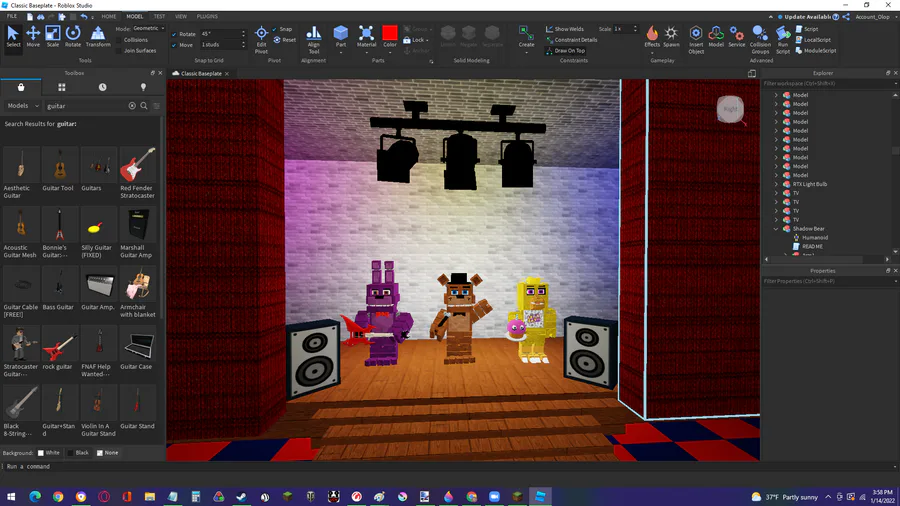Select Black background option
Image resolution: width=900 pixels, height=506 pixels.
click(x=78, y=453)
